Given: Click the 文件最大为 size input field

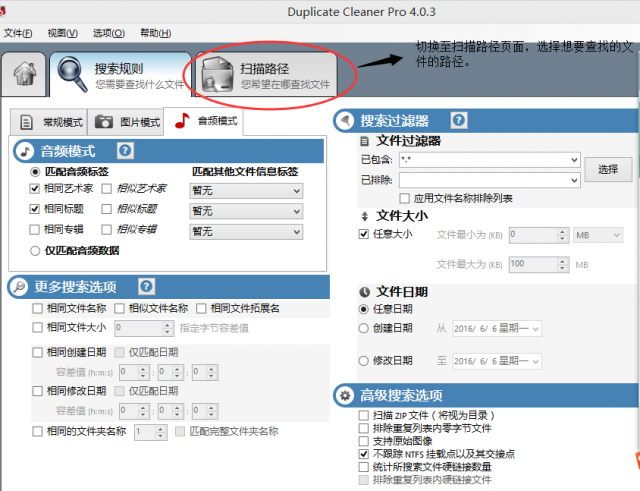Looking at the screenshot, I should [x=539, y=264].
